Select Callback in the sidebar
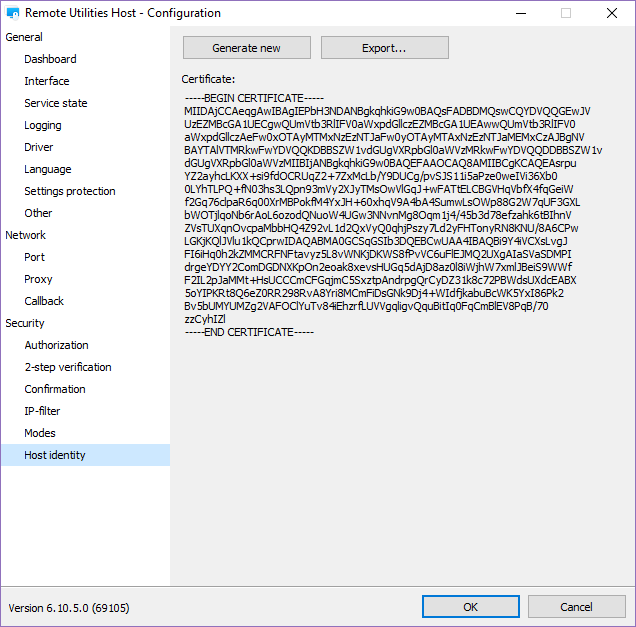 44,301
